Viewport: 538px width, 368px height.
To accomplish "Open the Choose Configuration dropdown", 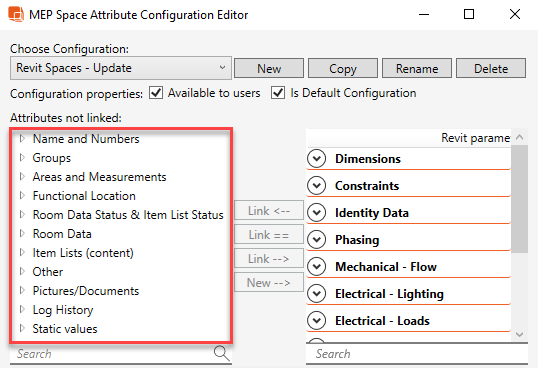I will point(121,68).
